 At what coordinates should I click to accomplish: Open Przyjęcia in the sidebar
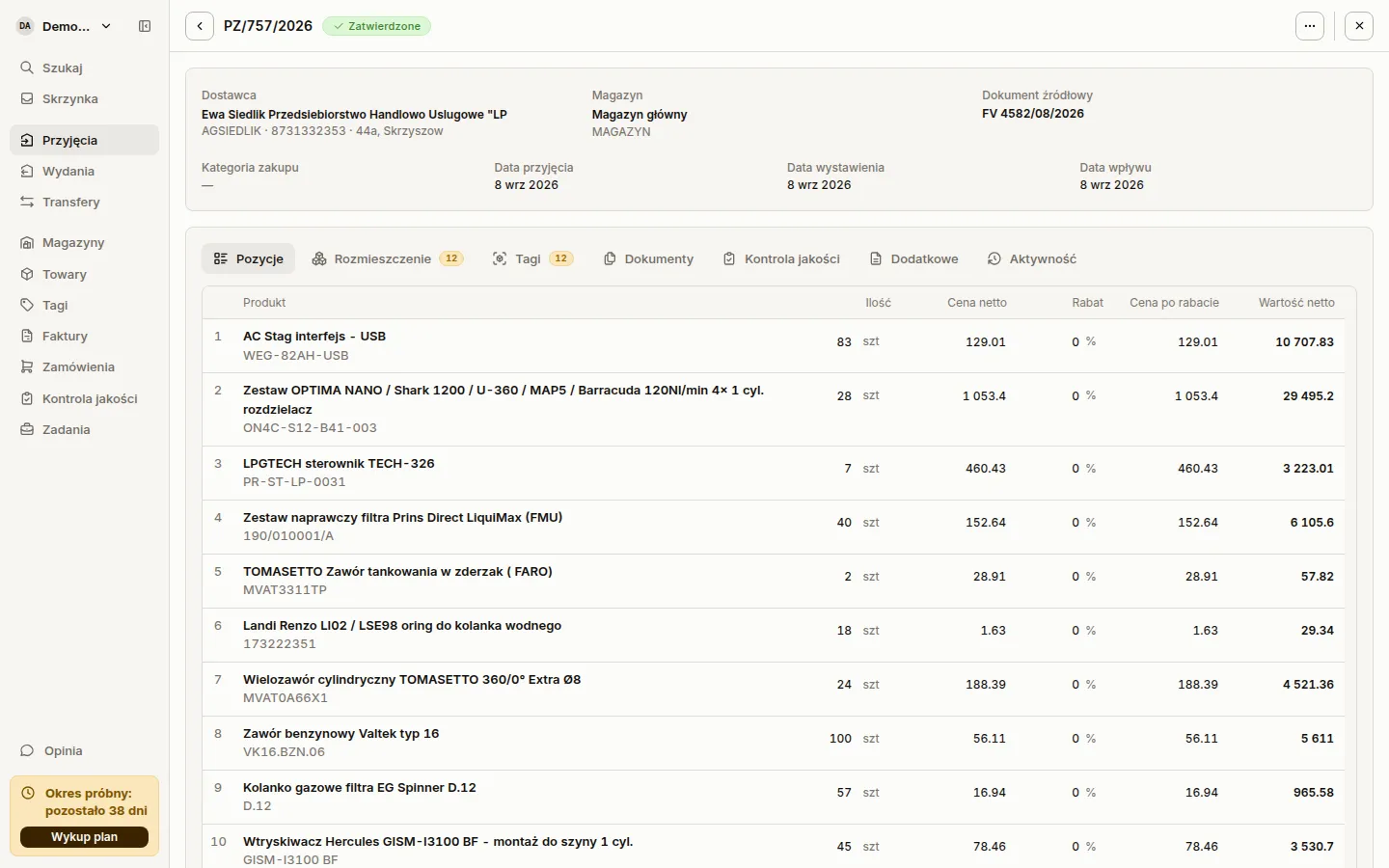click(x=84, y=140)
